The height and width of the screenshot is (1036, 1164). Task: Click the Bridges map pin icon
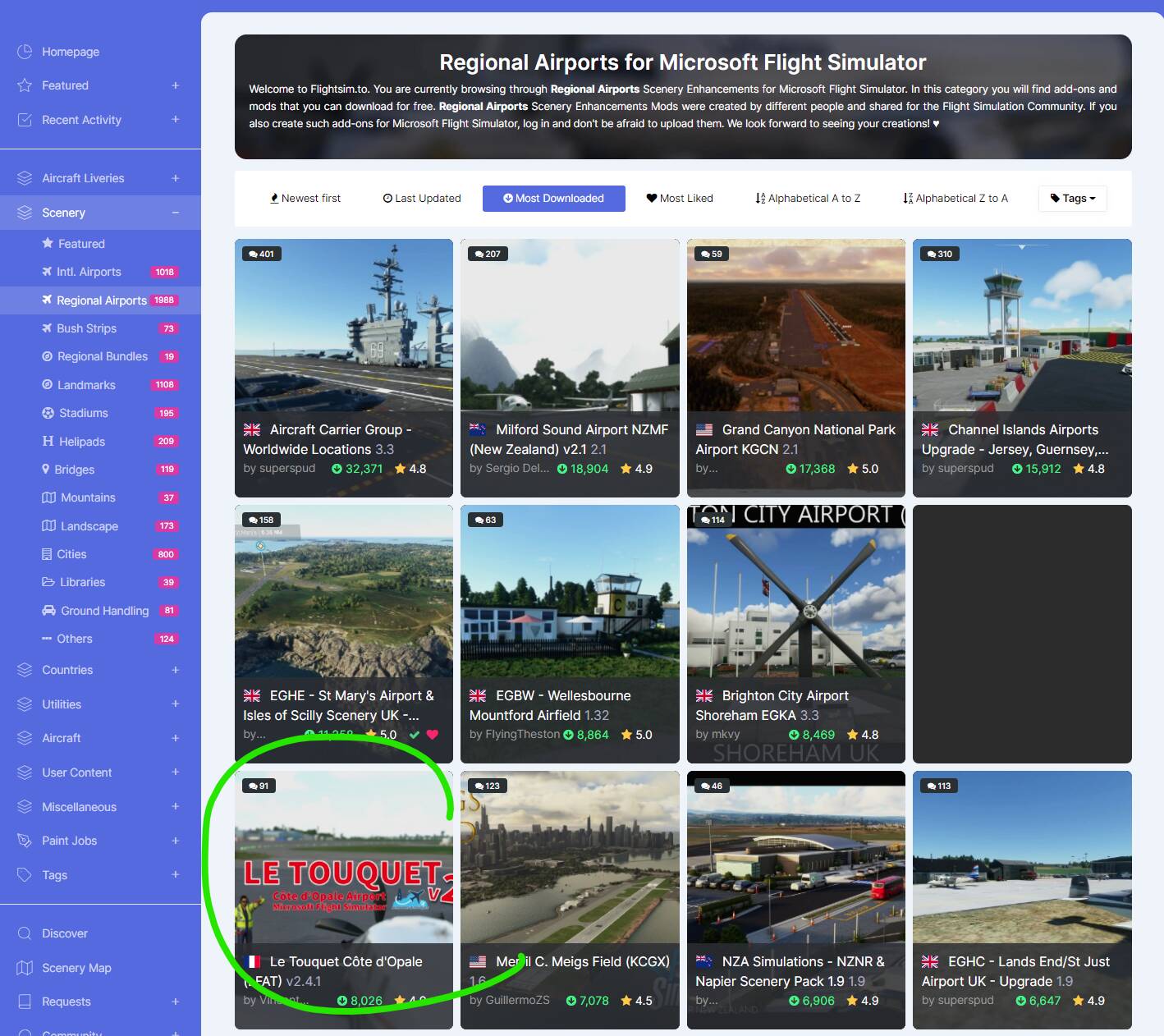46,470
